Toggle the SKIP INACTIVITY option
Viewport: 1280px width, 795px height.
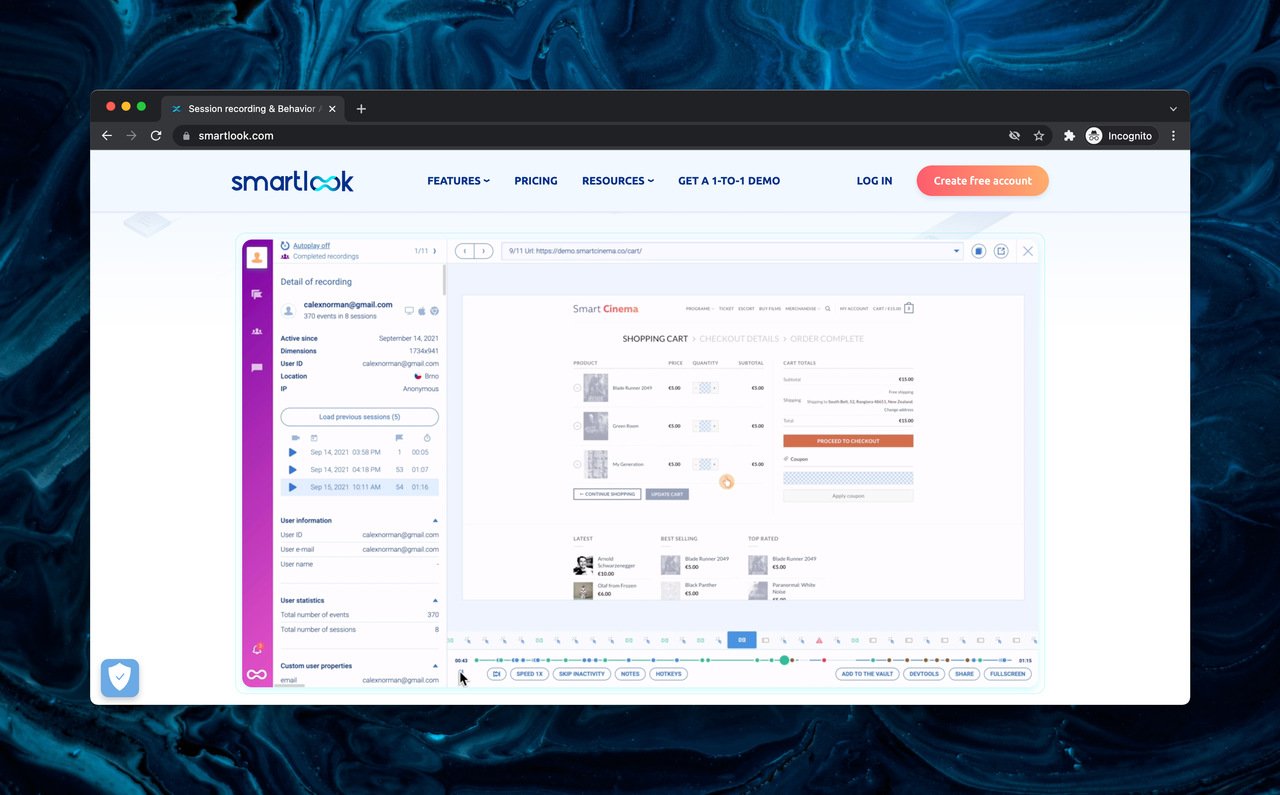coord(582,674)
